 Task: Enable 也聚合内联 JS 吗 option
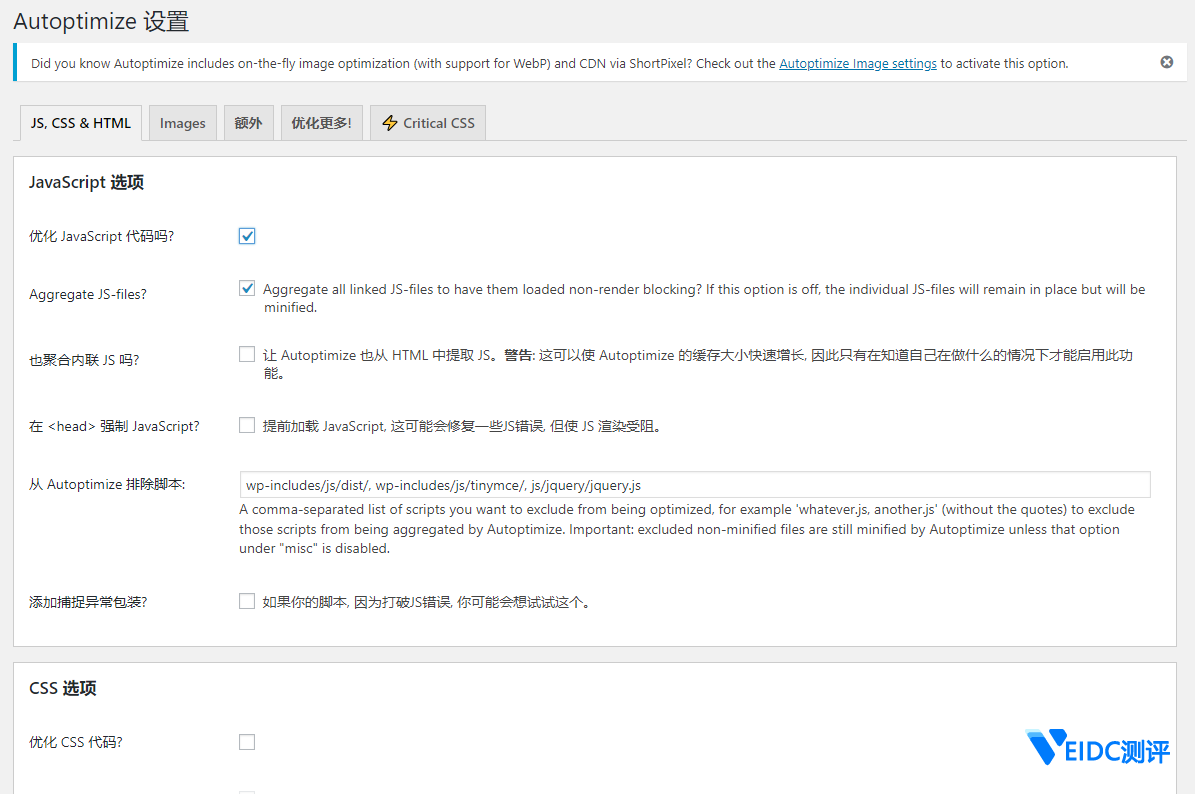pyautogui.click(x=246, y=353)
